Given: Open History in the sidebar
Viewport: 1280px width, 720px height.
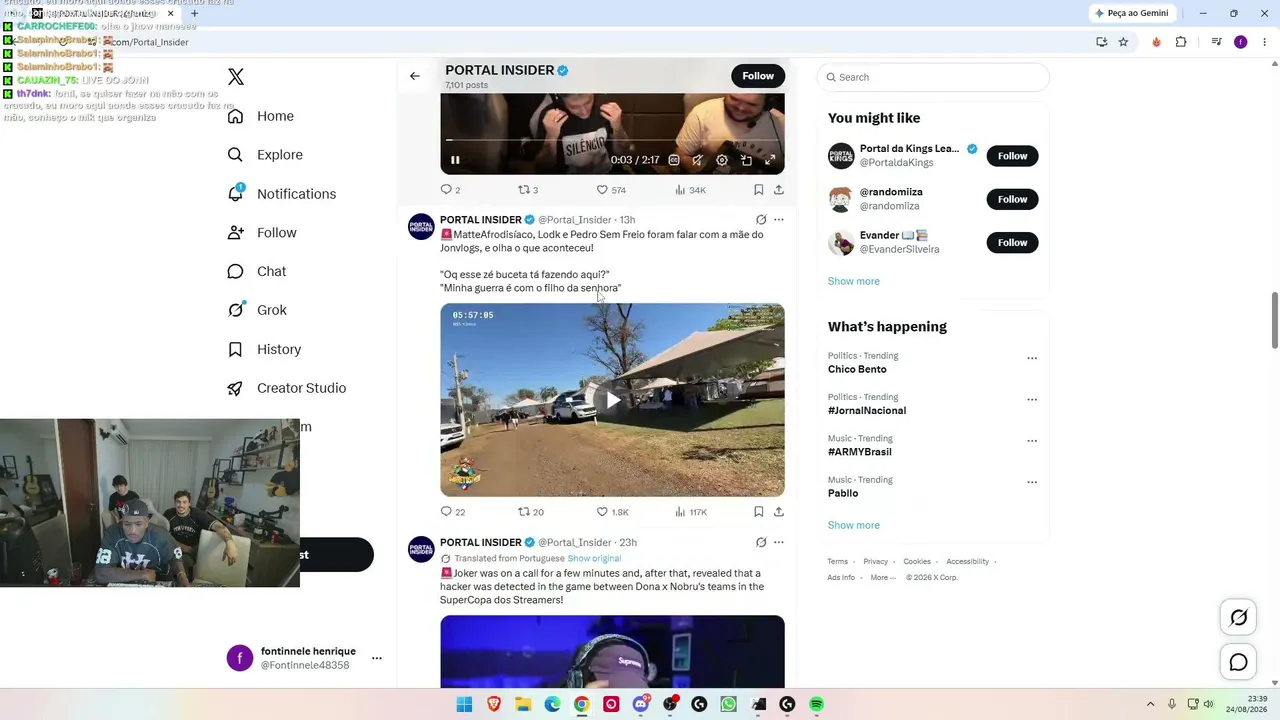Looking at the screenshot, I should click(x=264, y=349).
